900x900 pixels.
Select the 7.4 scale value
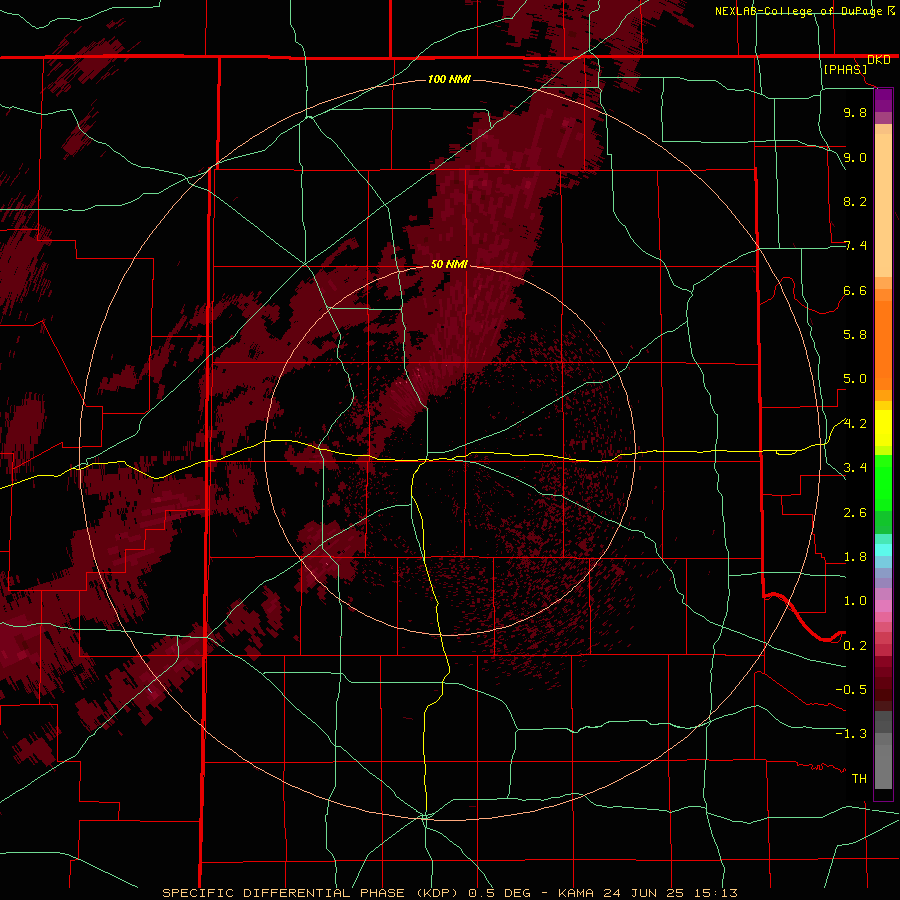coord(855,246)
